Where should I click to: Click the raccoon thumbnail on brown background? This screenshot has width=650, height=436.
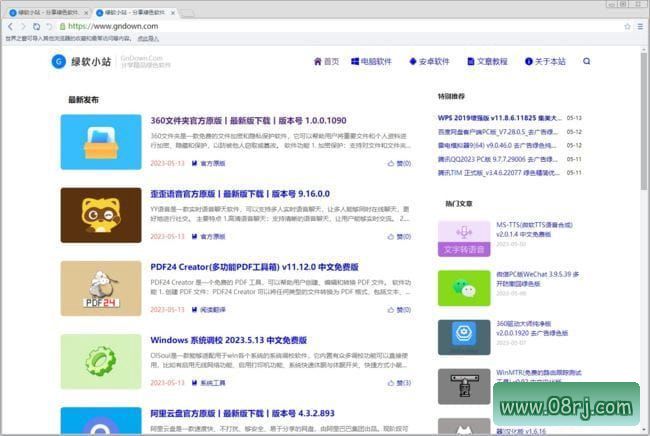coord(101,216)
